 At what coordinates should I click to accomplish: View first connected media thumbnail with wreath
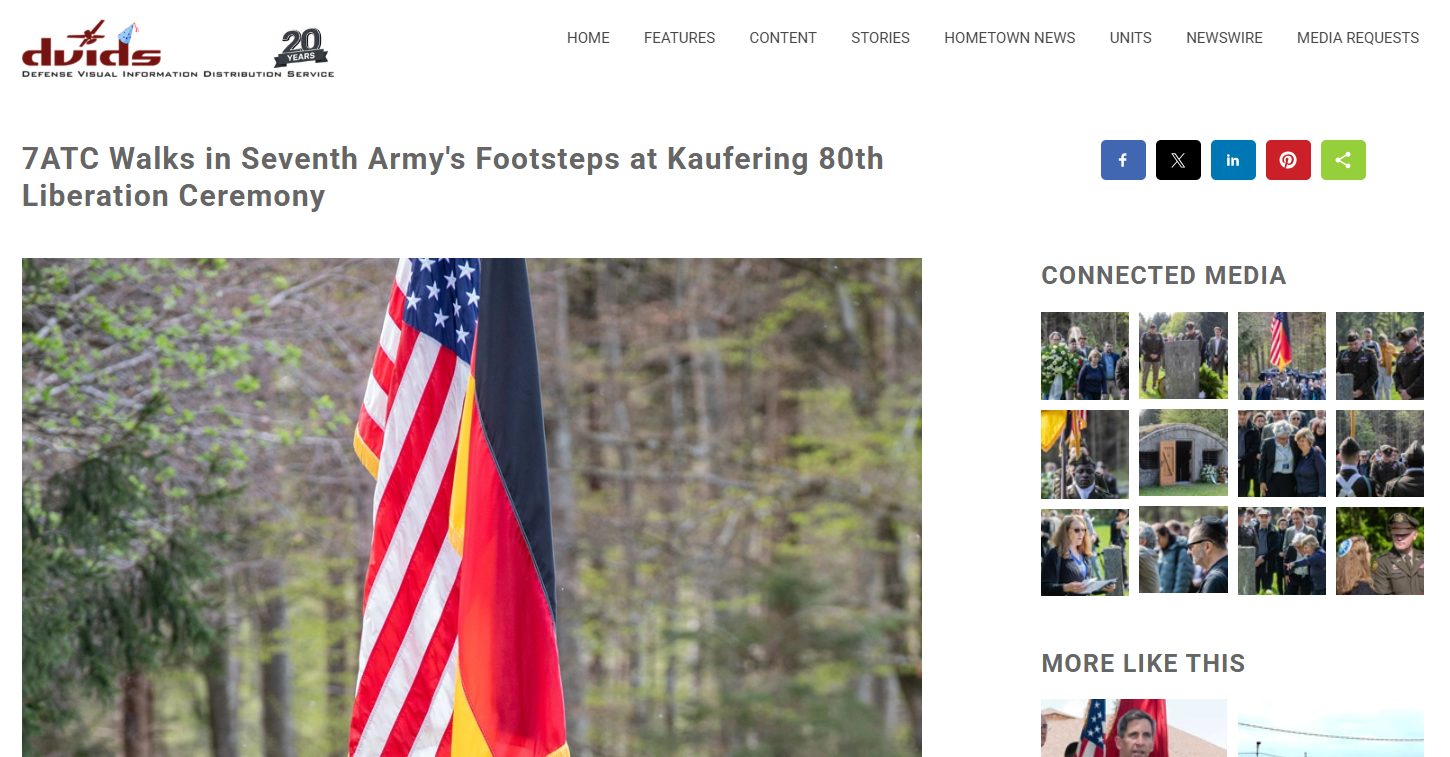click(1085, 356)
